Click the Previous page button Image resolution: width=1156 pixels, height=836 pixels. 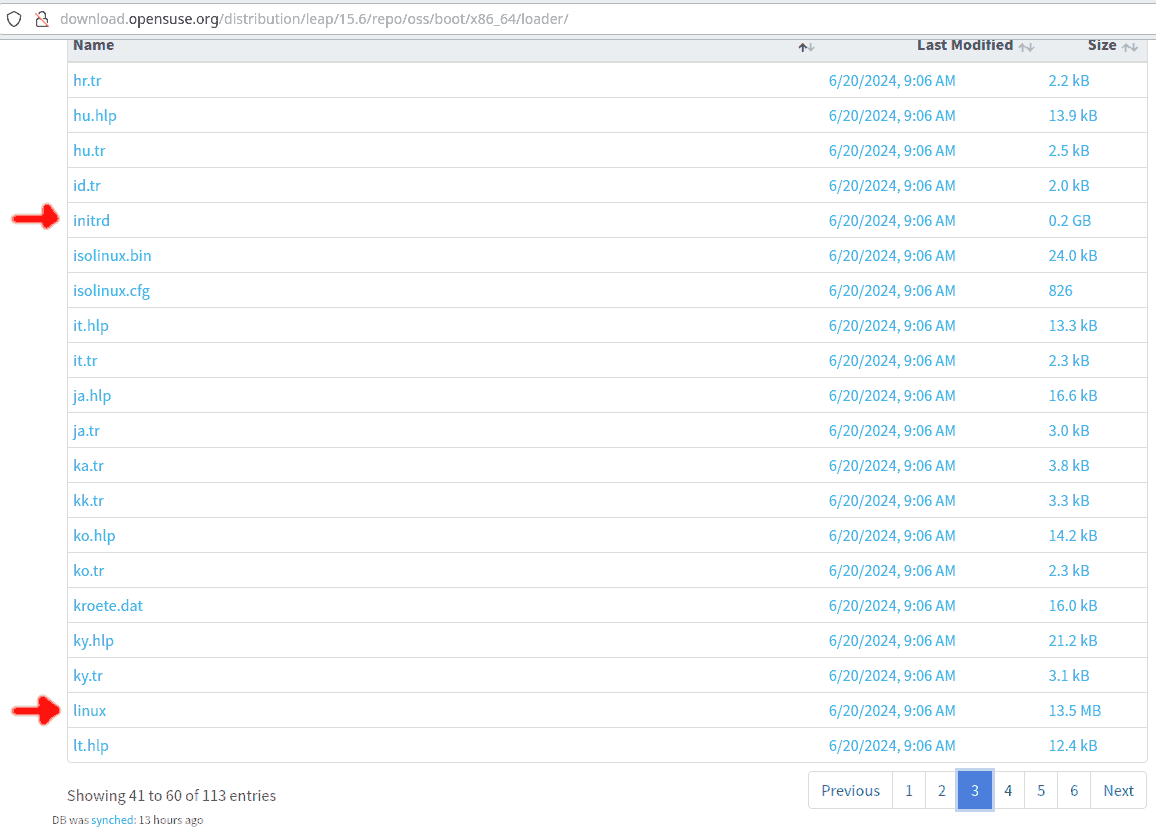[x=850, y=790]
